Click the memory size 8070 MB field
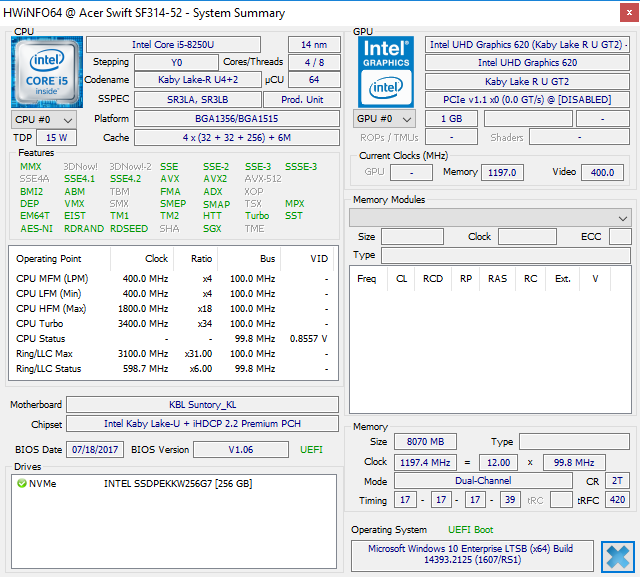Viewport: 640px width, 577px height. click(x=425, y=442)
